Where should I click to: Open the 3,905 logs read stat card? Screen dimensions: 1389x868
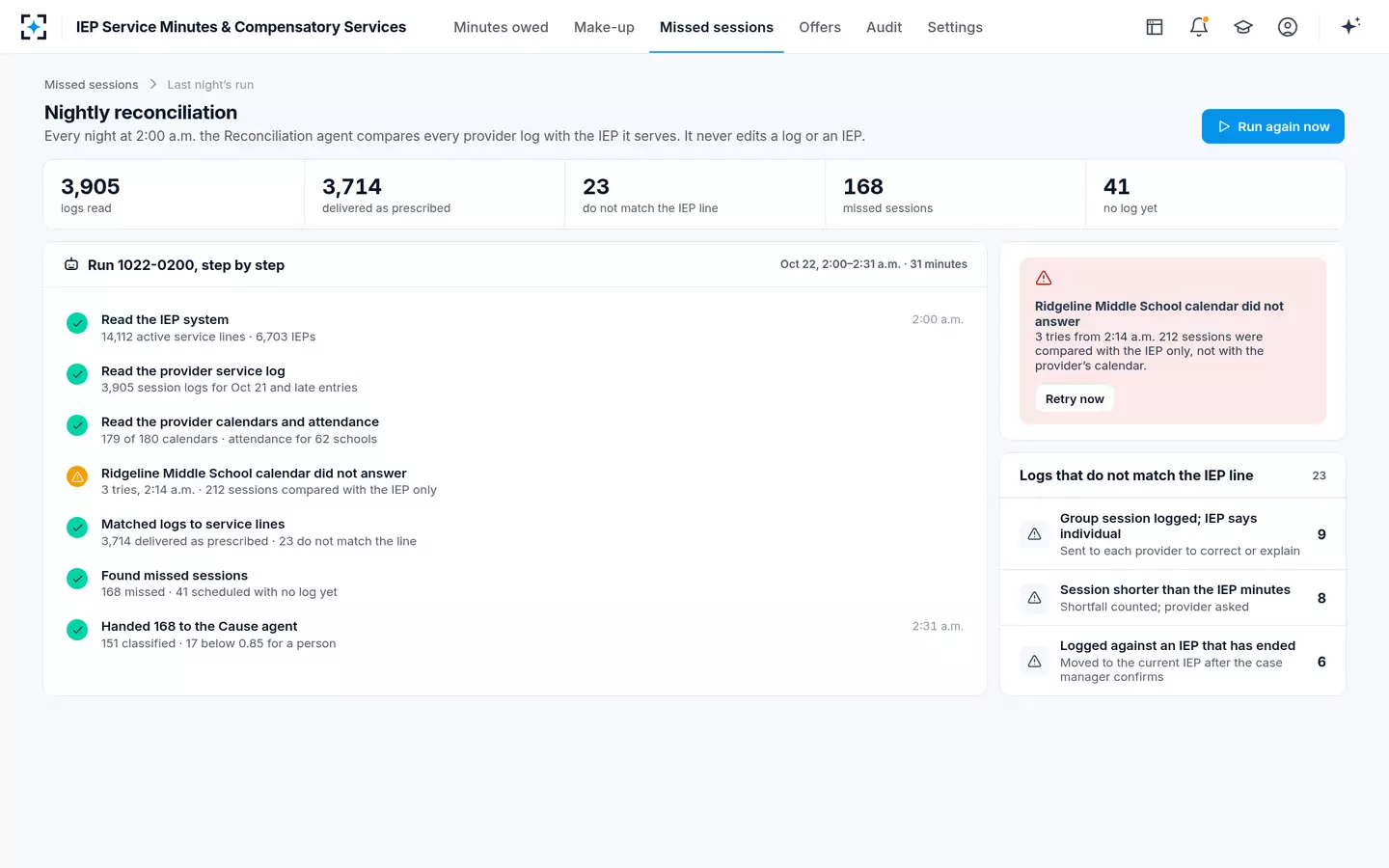(x=175, y=195)
